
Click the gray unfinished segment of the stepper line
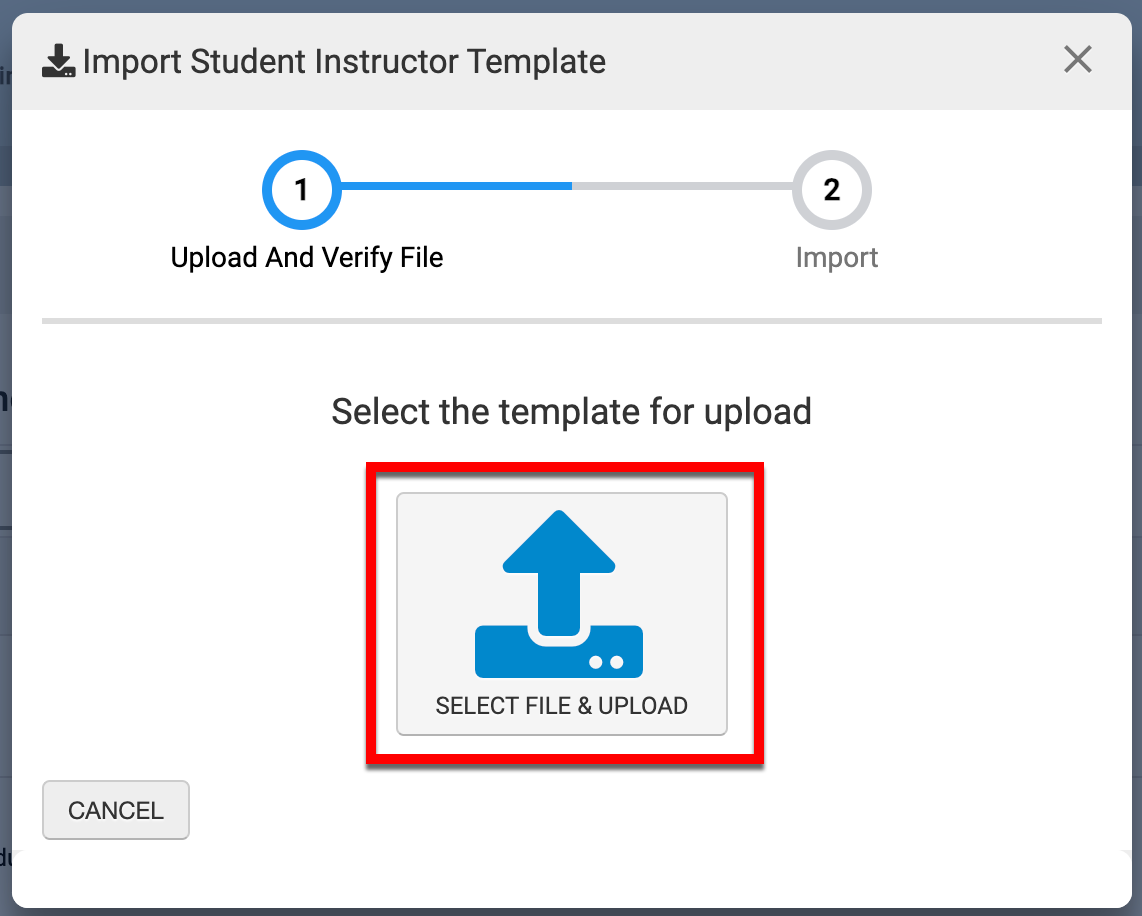point(682,185)
